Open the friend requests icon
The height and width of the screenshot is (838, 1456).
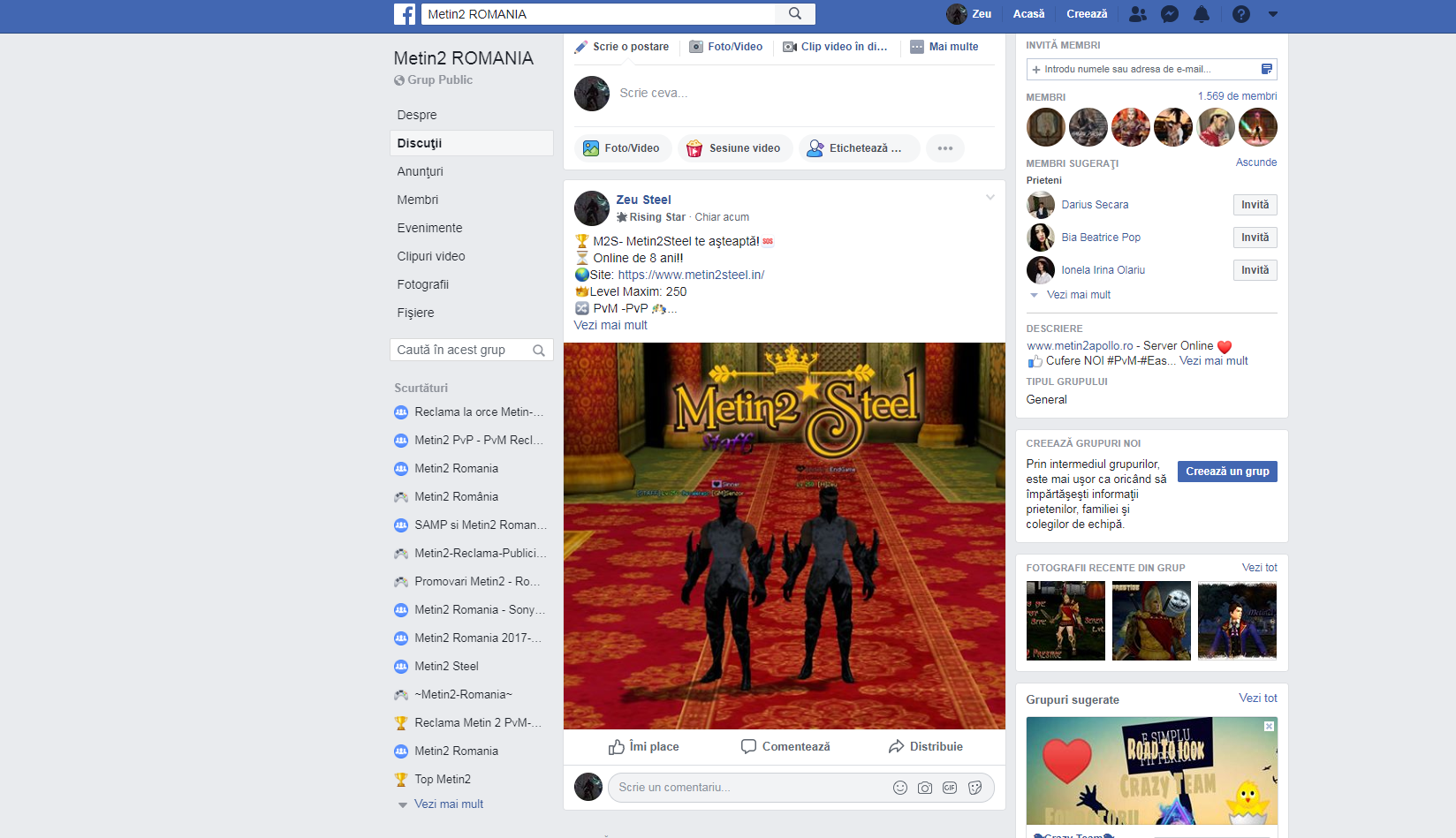click(1138, 14)
